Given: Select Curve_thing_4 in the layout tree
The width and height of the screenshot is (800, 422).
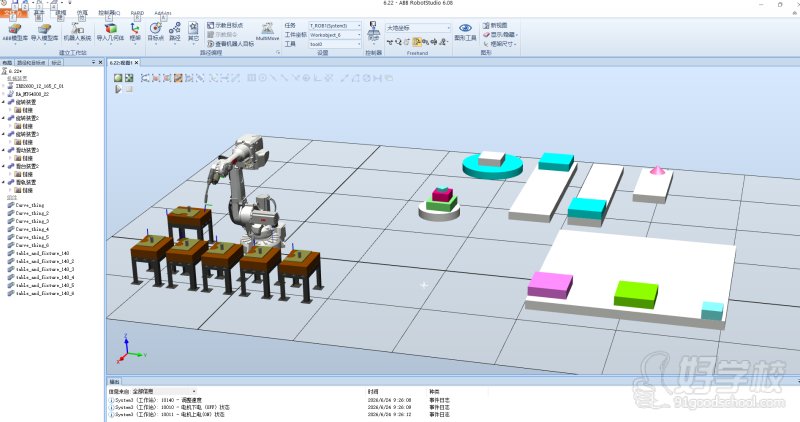Looking at the screenshot, I should (x=29, y=229).
